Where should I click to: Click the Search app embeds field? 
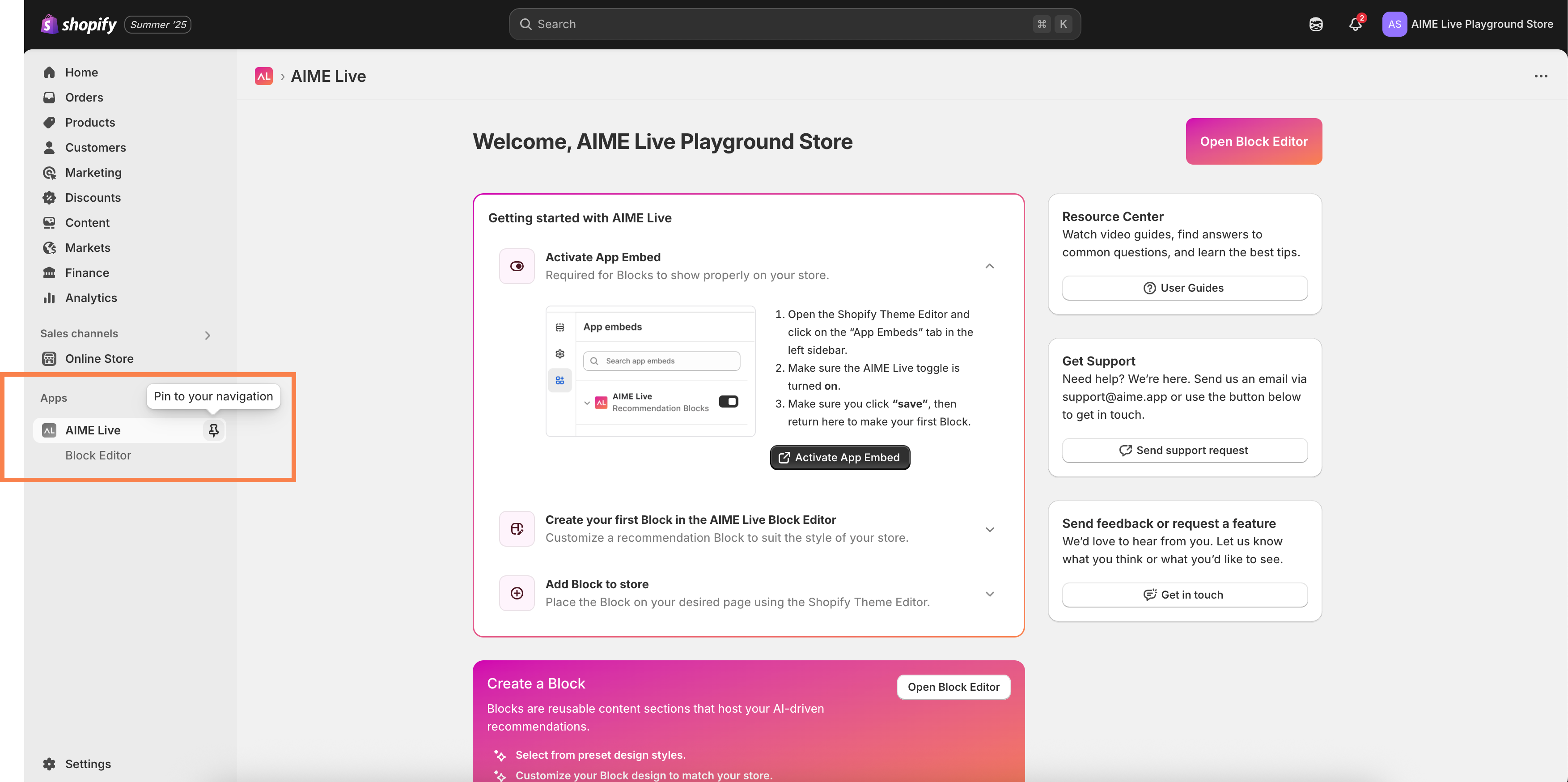[661, 361]
